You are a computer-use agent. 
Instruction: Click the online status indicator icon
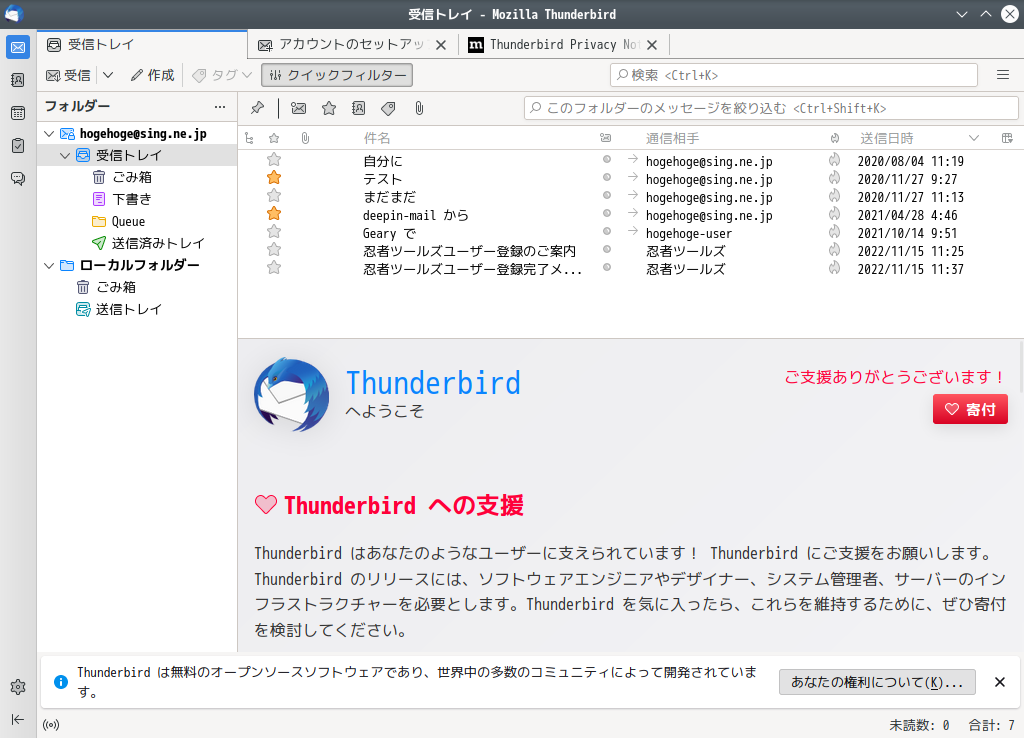pos(51,724)
